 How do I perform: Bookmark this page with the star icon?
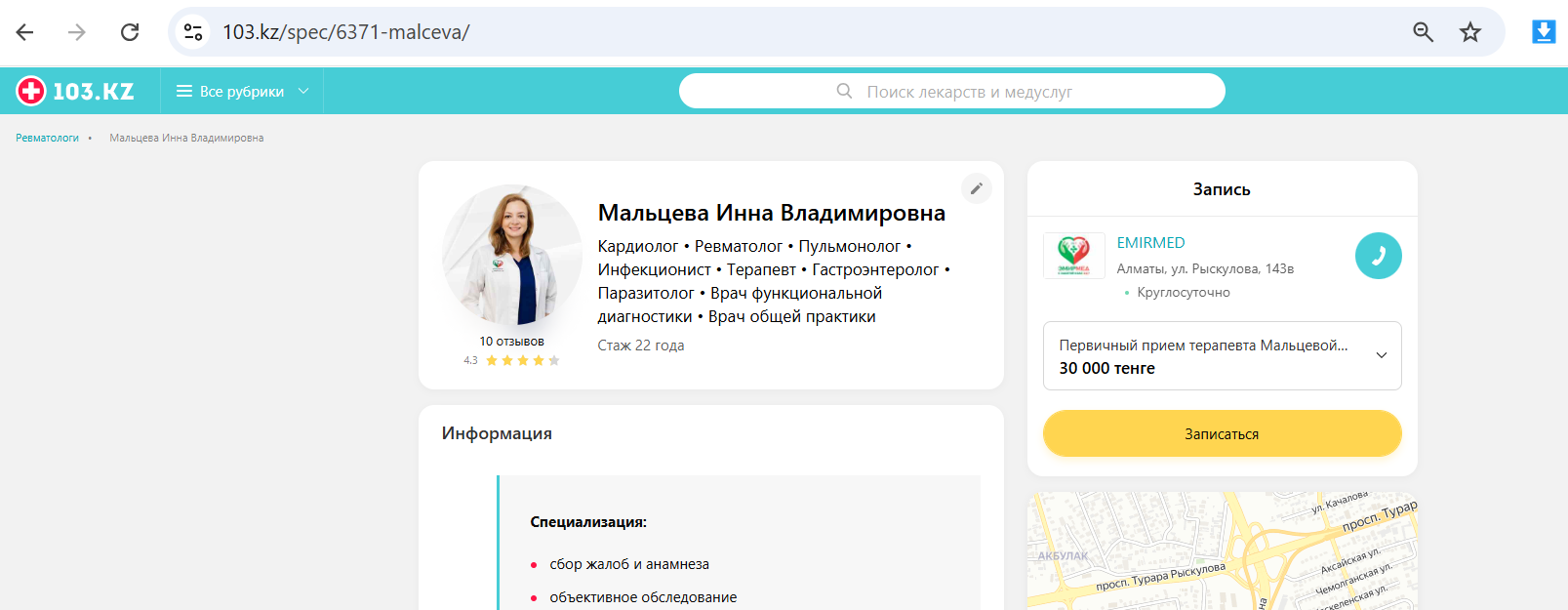tap(1470, 32)
